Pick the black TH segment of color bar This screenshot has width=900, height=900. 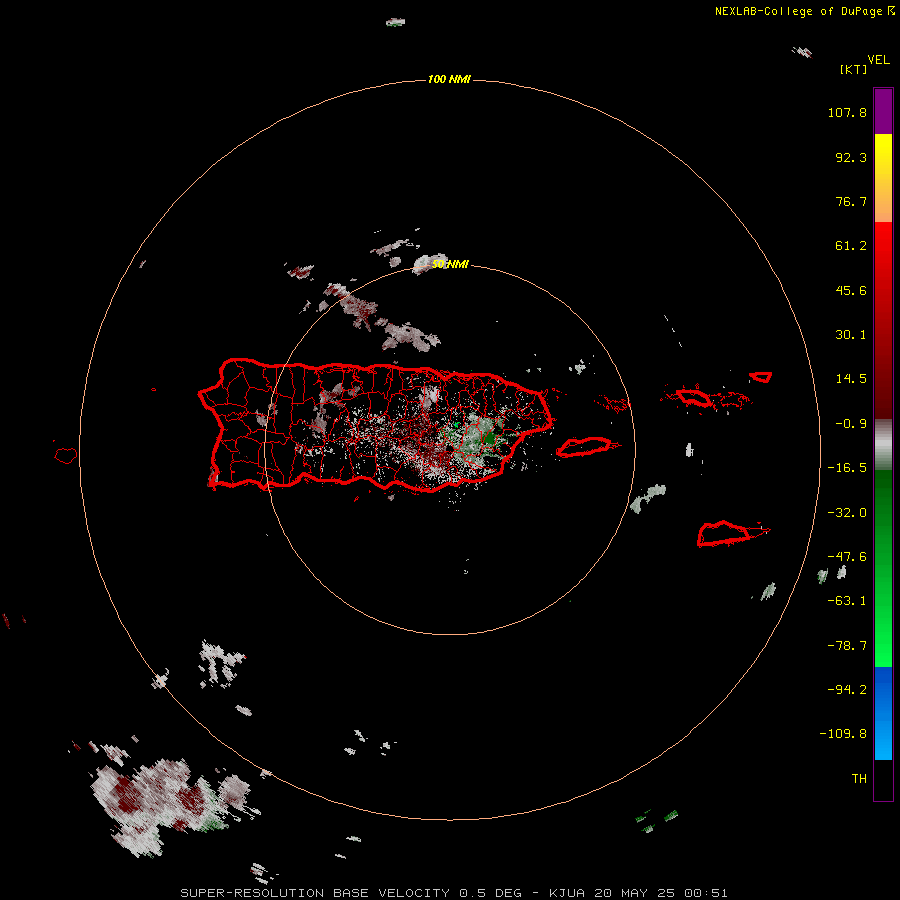883,779
